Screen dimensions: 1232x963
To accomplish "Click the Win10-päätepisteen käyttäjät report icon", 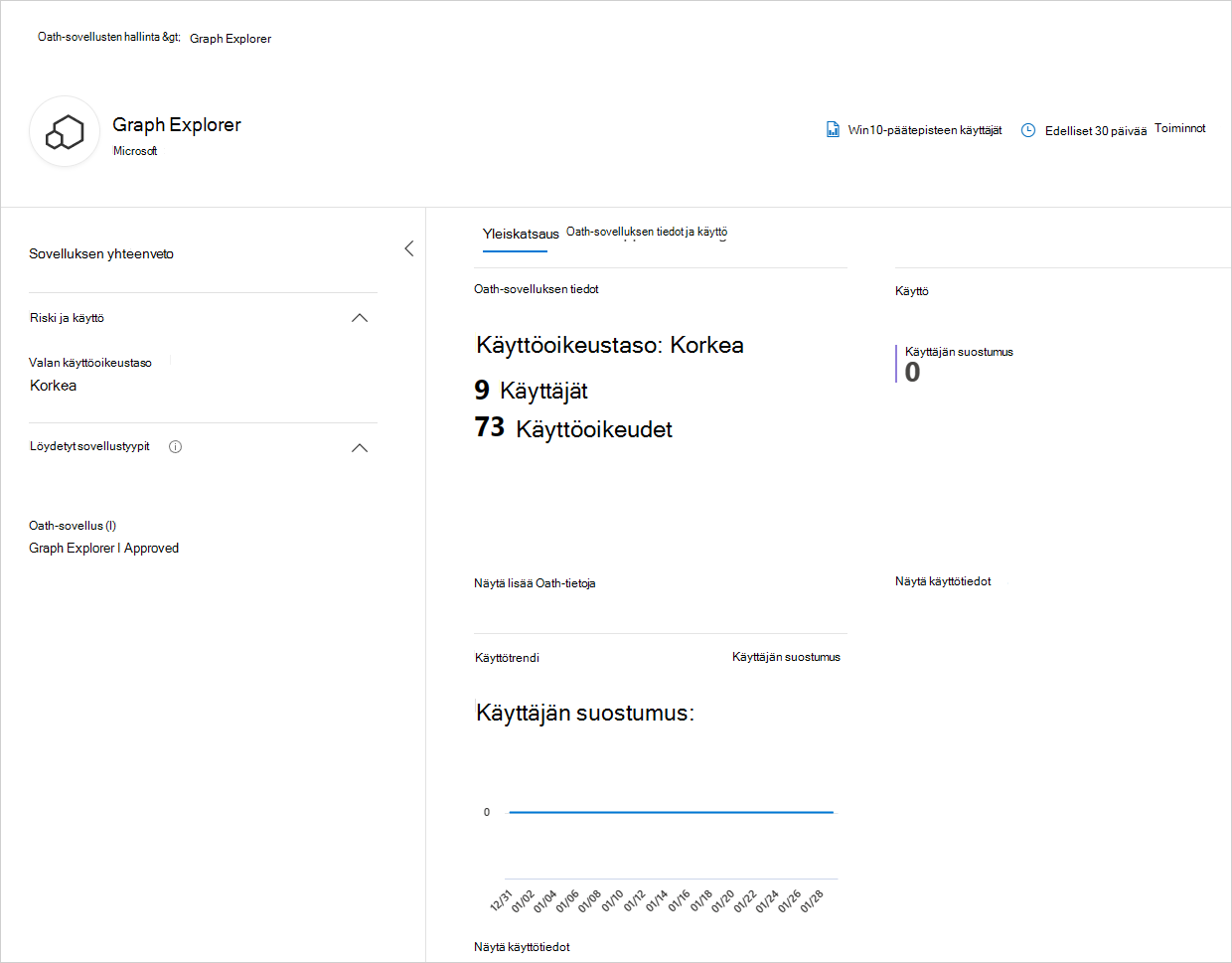I will [833, 128].
